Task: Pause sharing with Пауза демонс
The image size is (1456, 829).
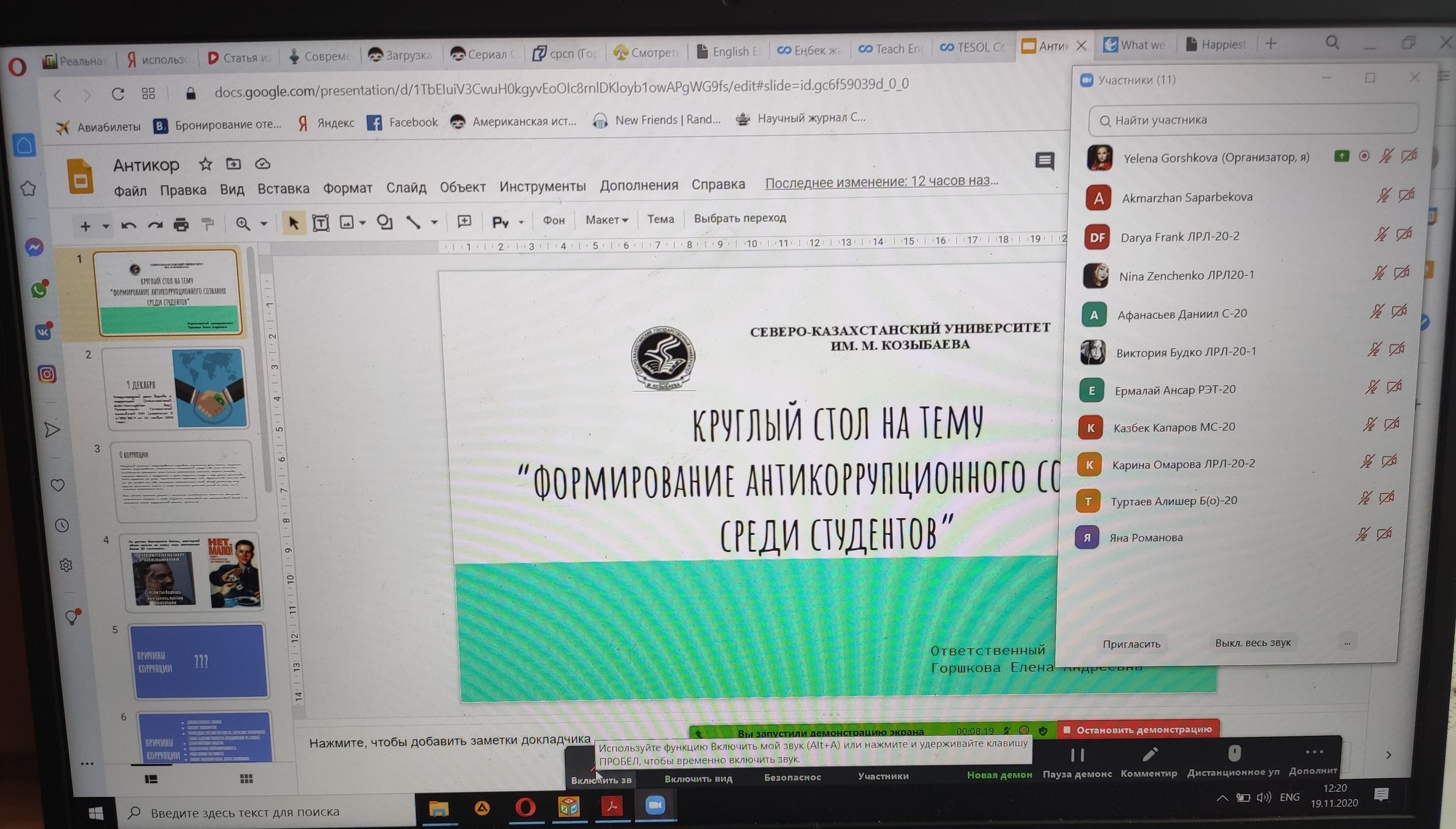Action: click(1077, 763)
